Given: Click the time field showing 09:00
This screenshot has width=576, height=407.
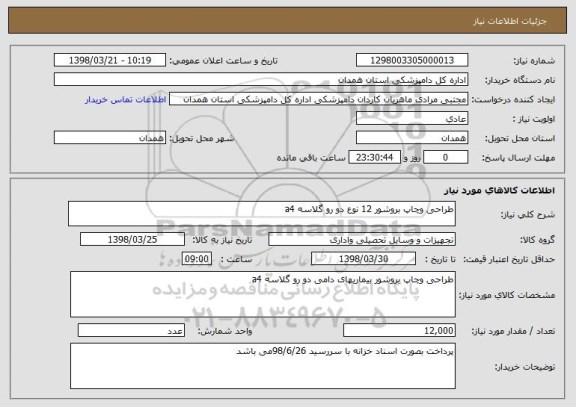Looking at the screenshot, I should pos(197,259).
